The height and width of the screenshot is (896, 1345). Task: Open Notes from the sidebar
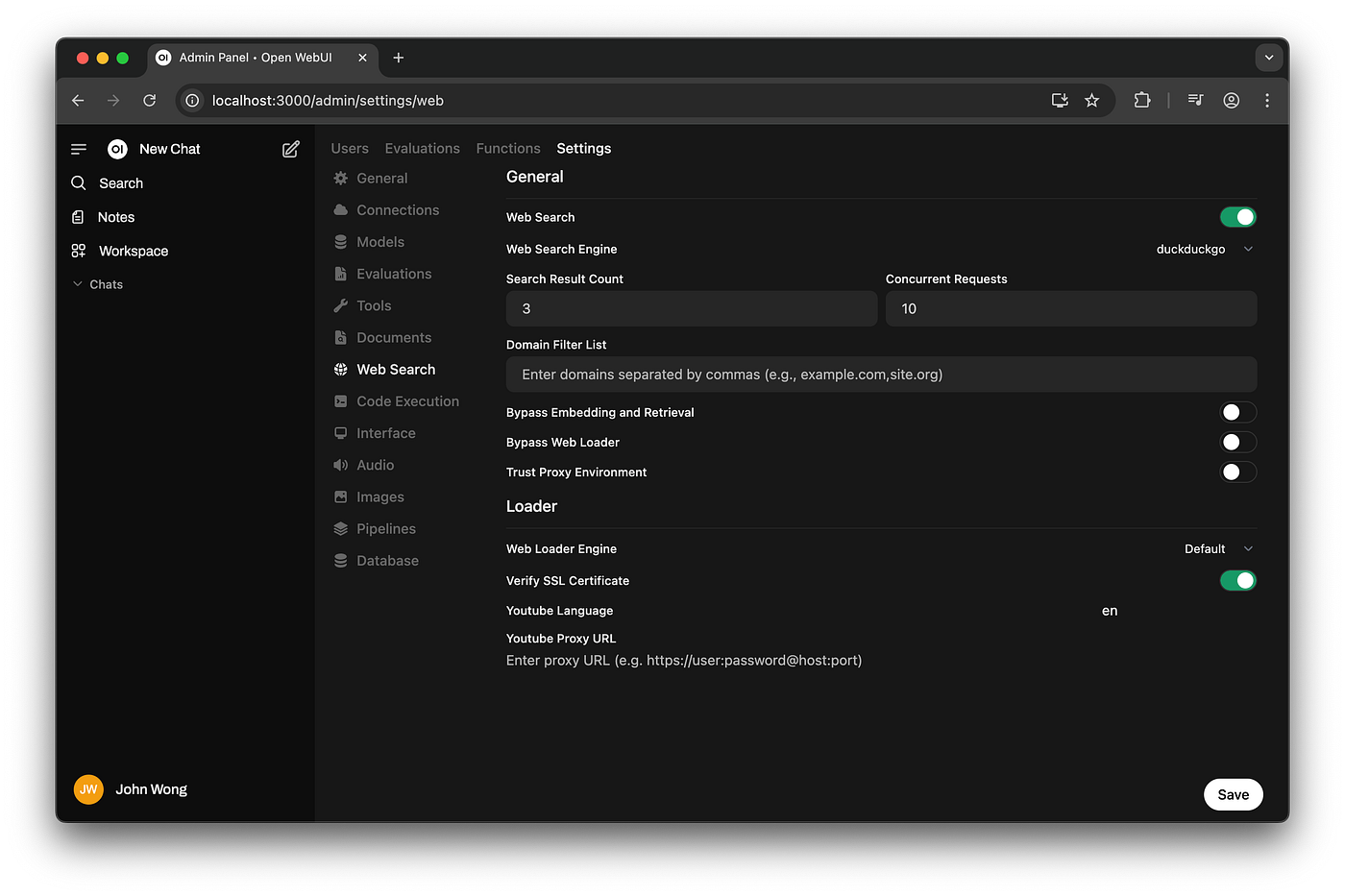[x=115, y=217]
